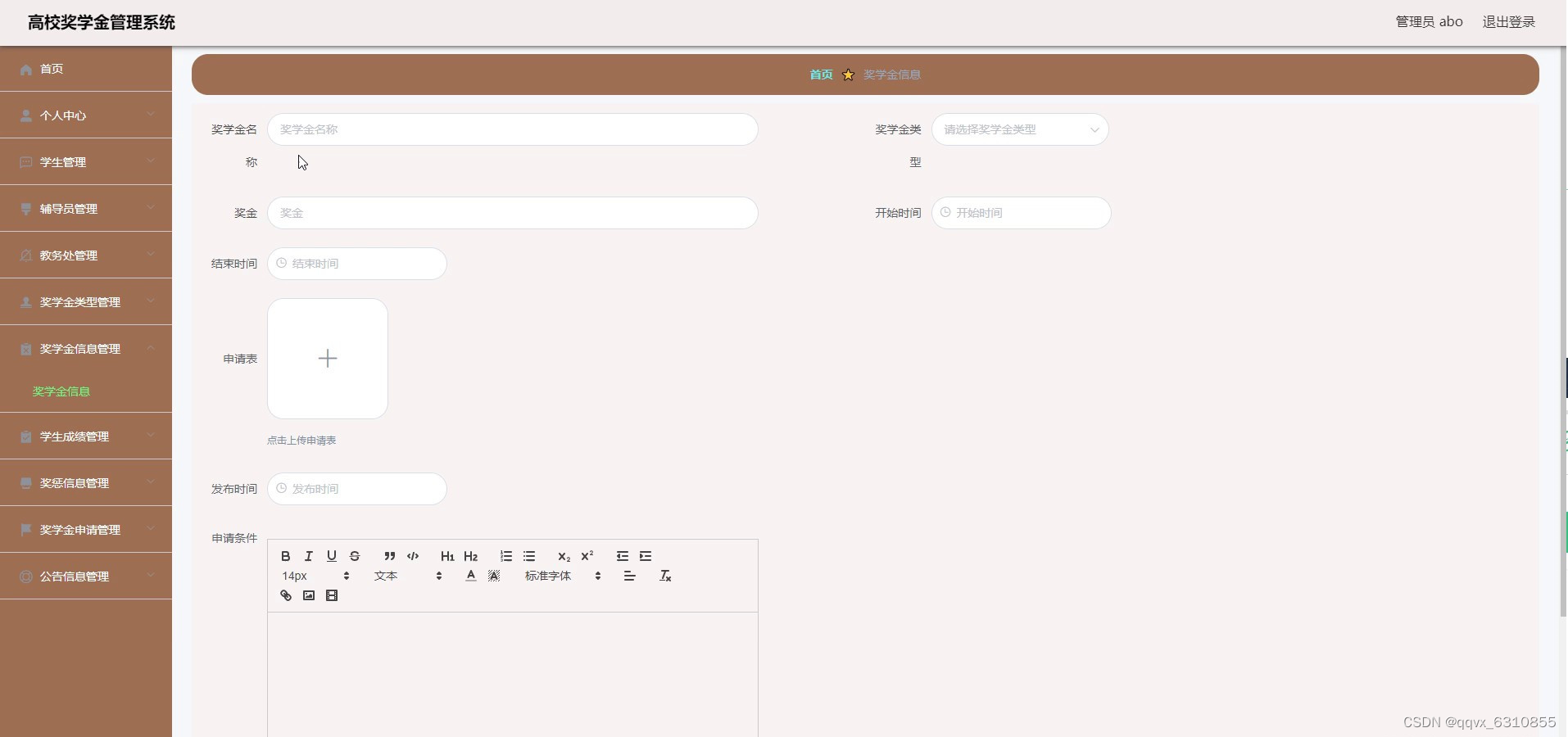
Task: Expand 奖惩信息管理 sidebar menu
Action: click(86, 483)
